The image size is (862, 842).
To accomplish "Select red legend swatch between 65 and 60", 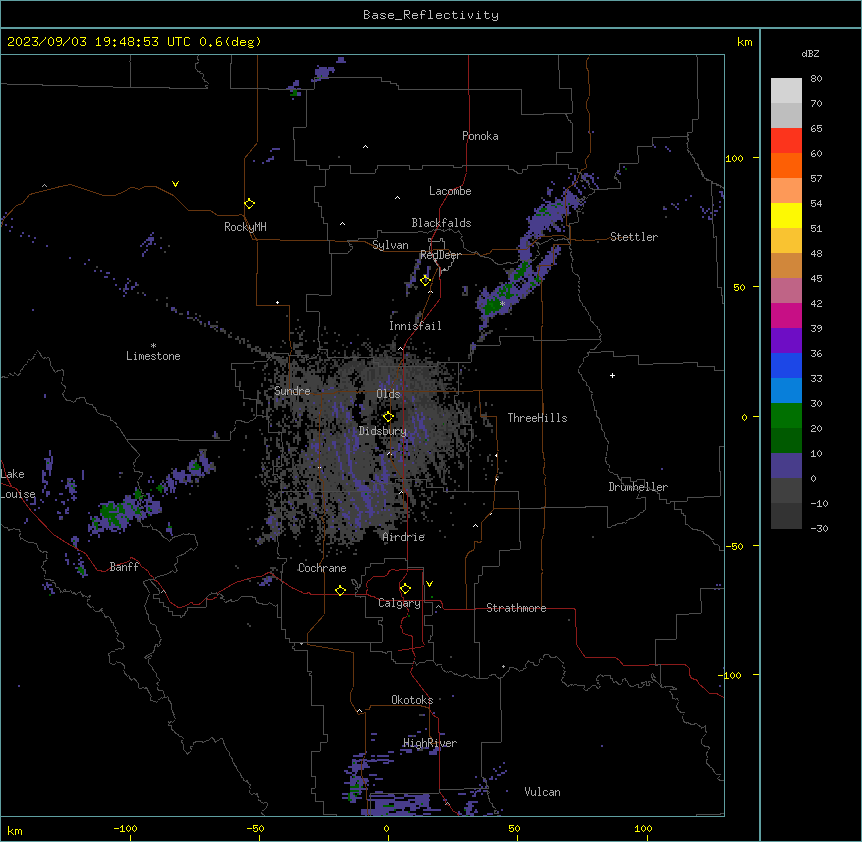I will pyautogui.click(x=786, y=141).
